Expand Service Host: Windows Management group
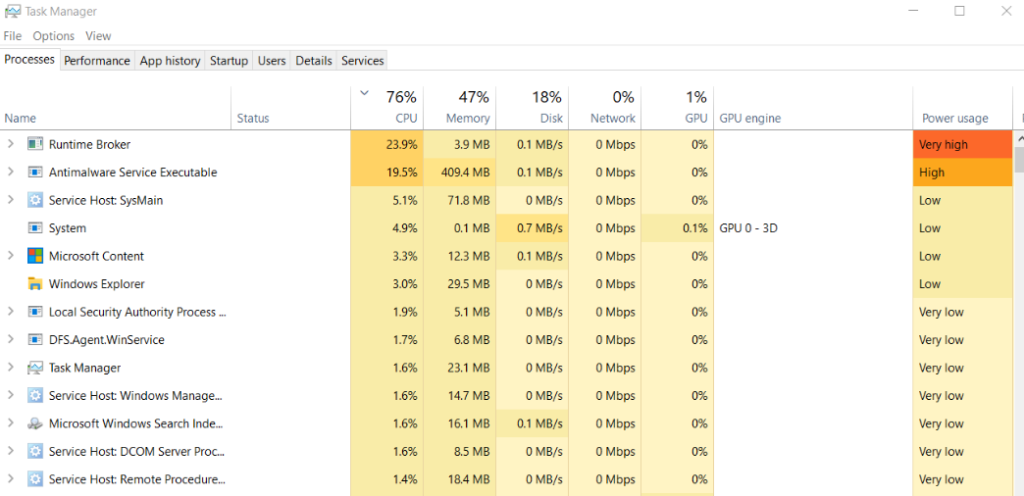 tap(10, 395)
